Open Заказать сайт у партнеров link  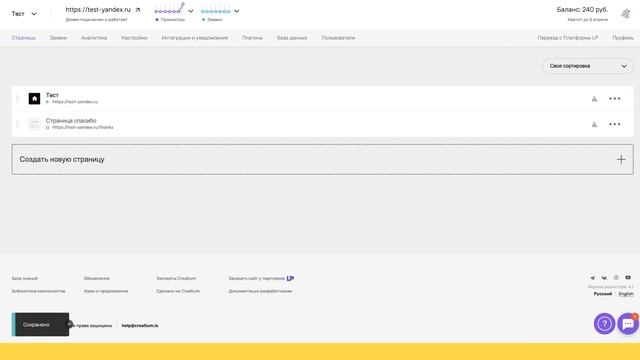[256, 278]
